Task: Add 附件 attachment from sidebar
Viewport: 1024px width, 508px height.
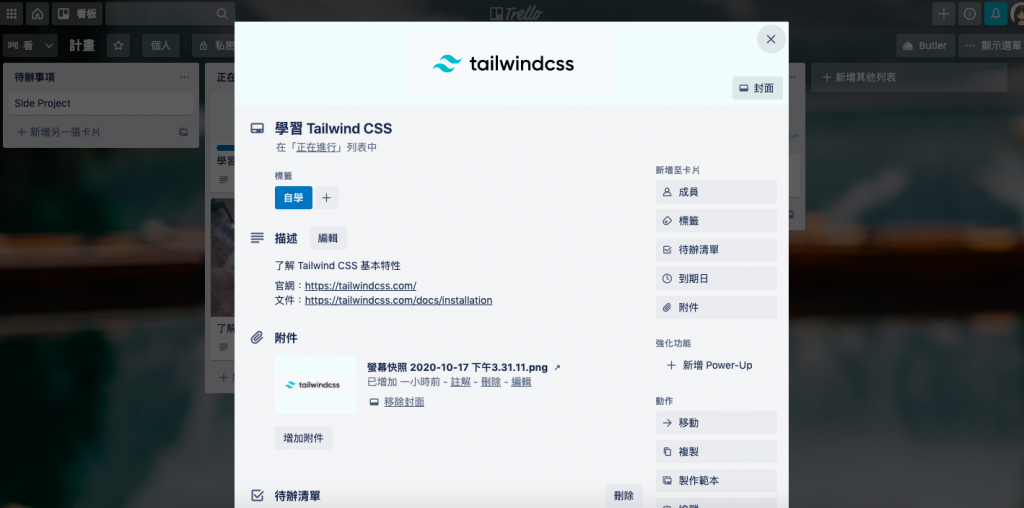Action: pos(716,307)
